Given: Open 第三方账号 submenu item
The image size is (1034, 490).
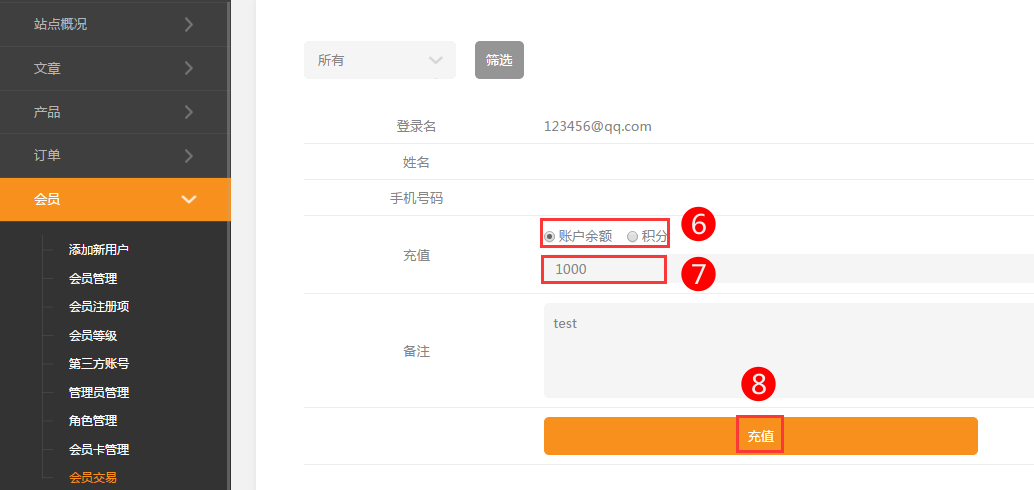Looking at the screenshot, I should click(x=98, y=364).
